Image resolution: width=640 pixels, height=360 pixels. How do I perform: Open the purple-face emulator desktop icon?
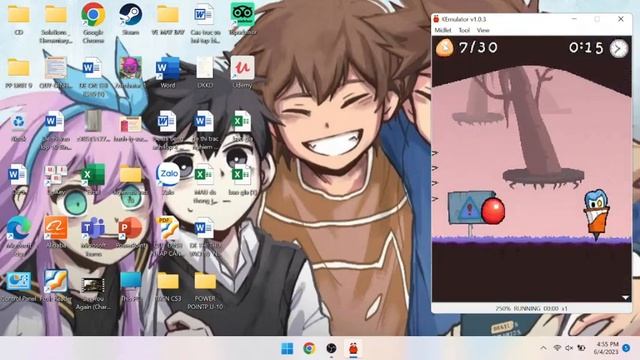pyautogui.click(x=131, y=73)
